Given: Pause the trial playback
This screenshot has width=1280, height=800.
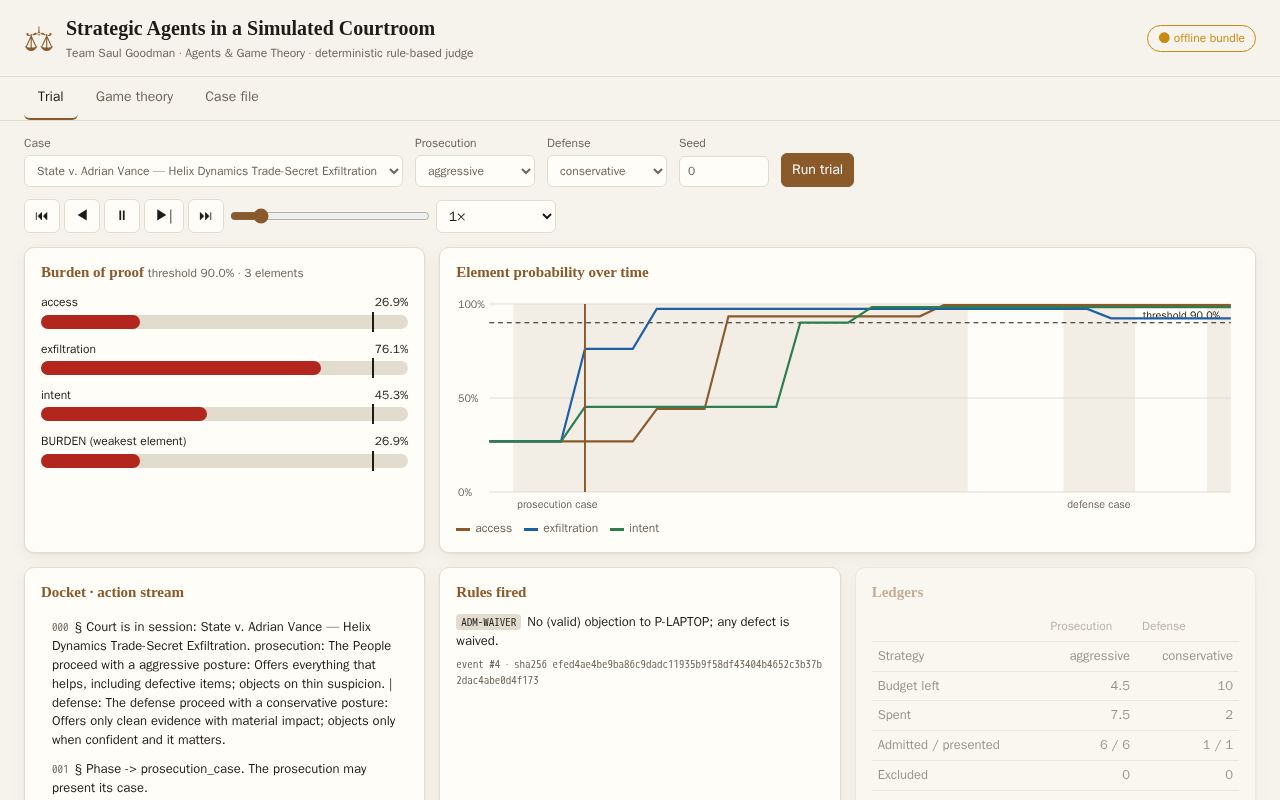Looking at the screenshot, I should click(122, 216).
